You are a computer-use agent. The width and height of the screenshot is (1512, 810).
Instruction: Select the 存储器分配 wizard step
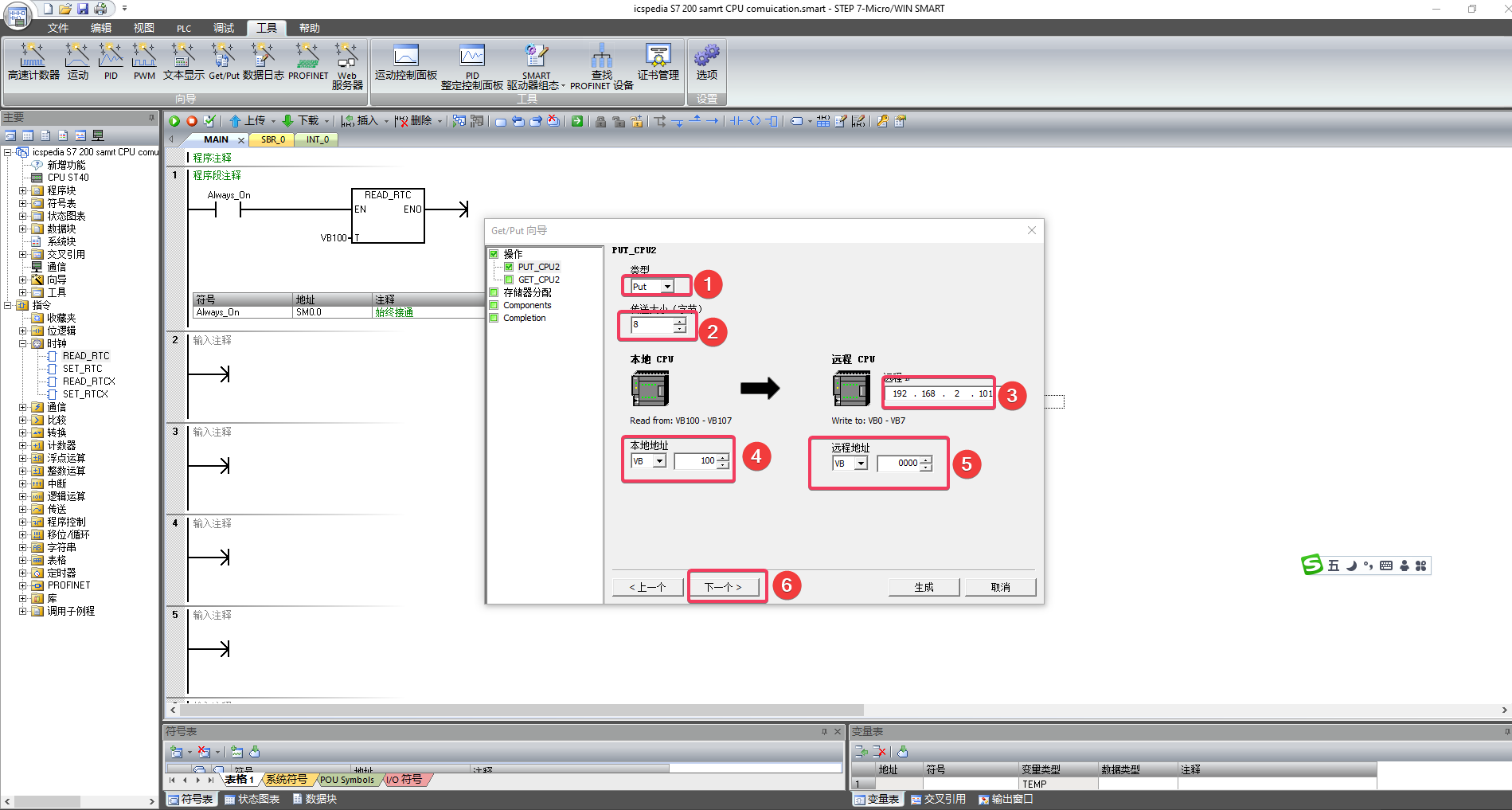527,292
